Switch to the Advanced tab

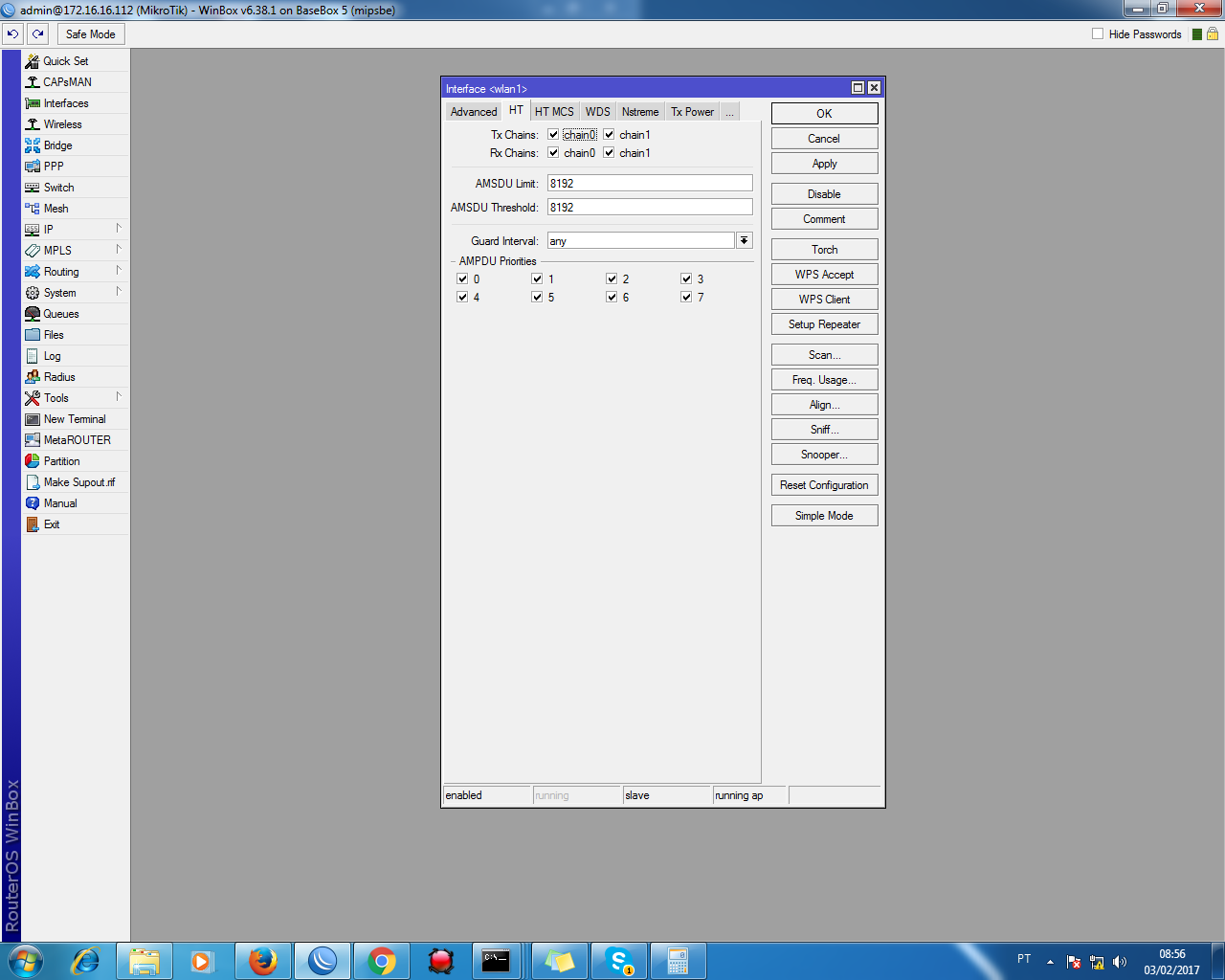474,112
